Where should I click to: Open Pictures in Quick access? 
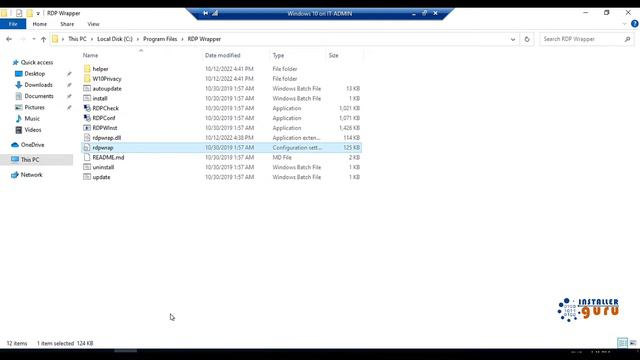(34, 107)
